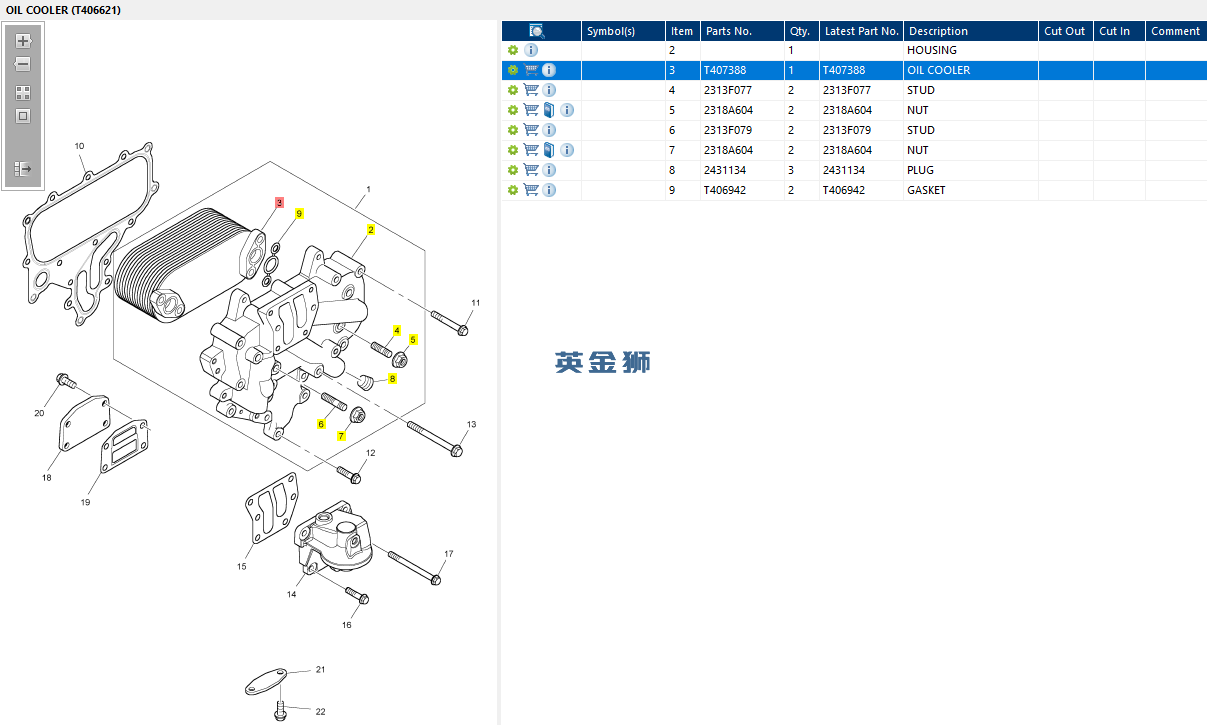Click the list export arrow icon in diagram toolbar

click(23, 169)
